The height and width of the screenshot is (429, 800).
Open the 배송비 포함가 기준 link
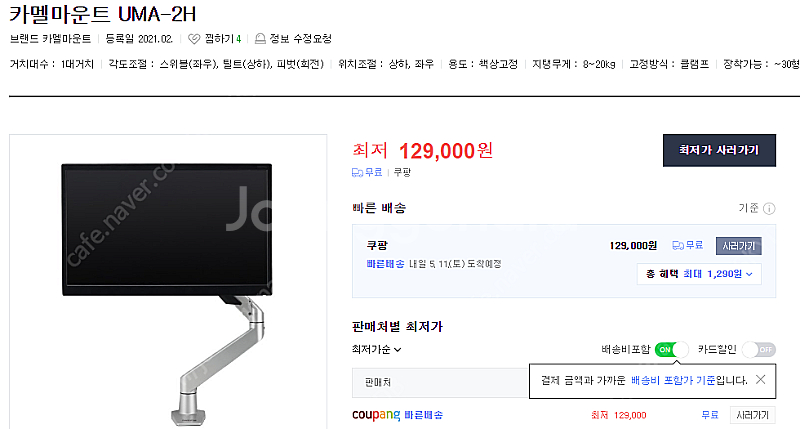[x=673, y=380]
